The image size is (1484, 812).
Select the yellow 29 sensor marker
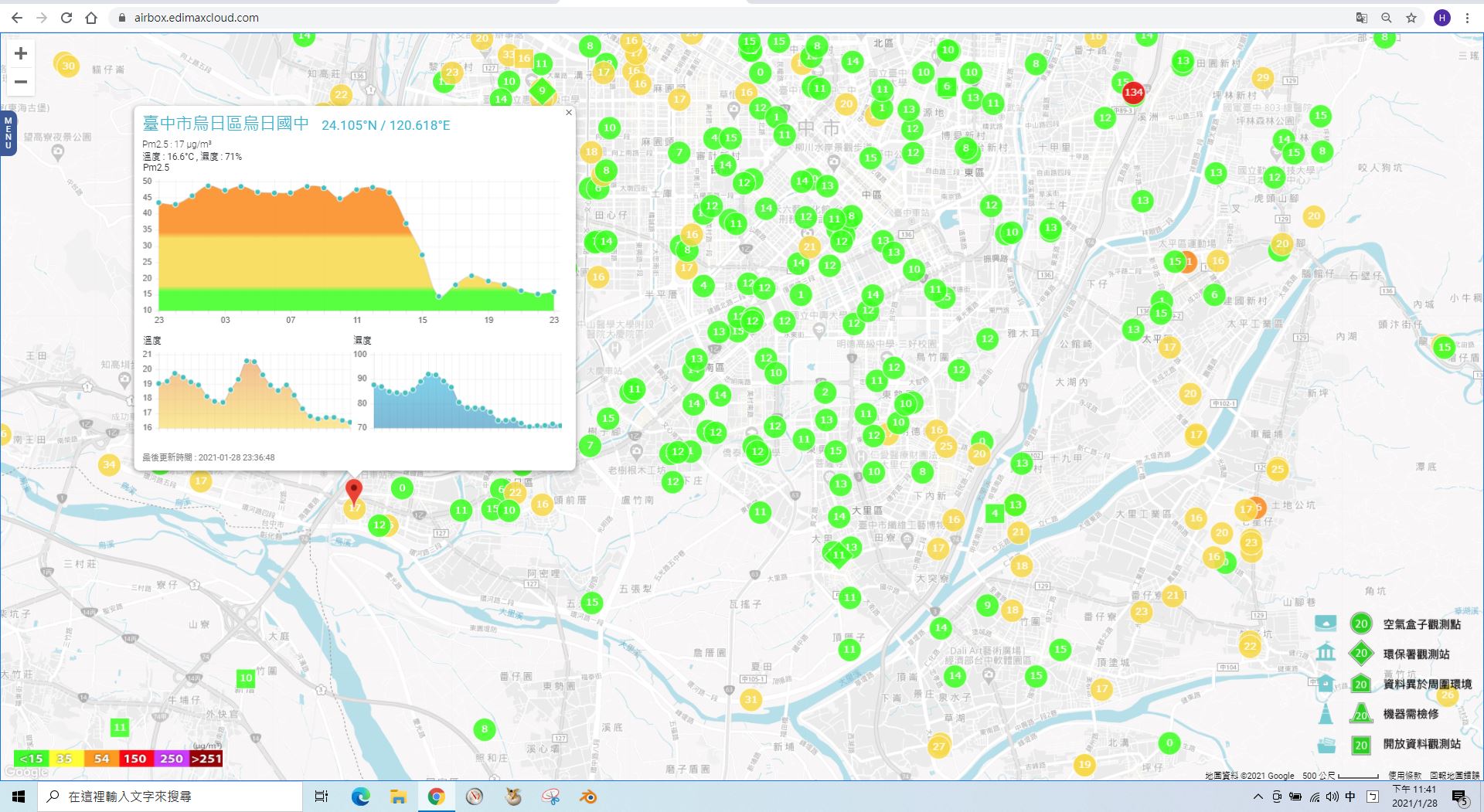tap(1263, 77)
